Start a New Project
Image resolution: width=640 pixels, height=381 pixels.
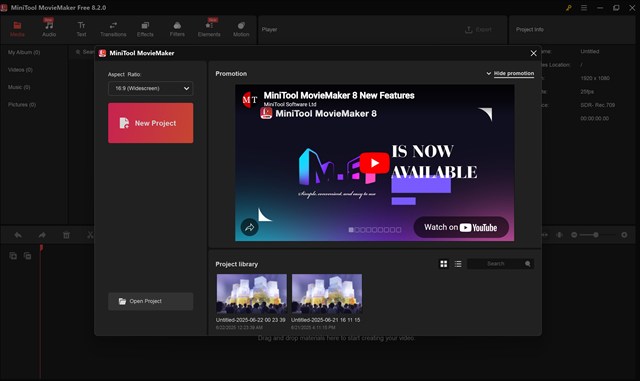(151, 123)
